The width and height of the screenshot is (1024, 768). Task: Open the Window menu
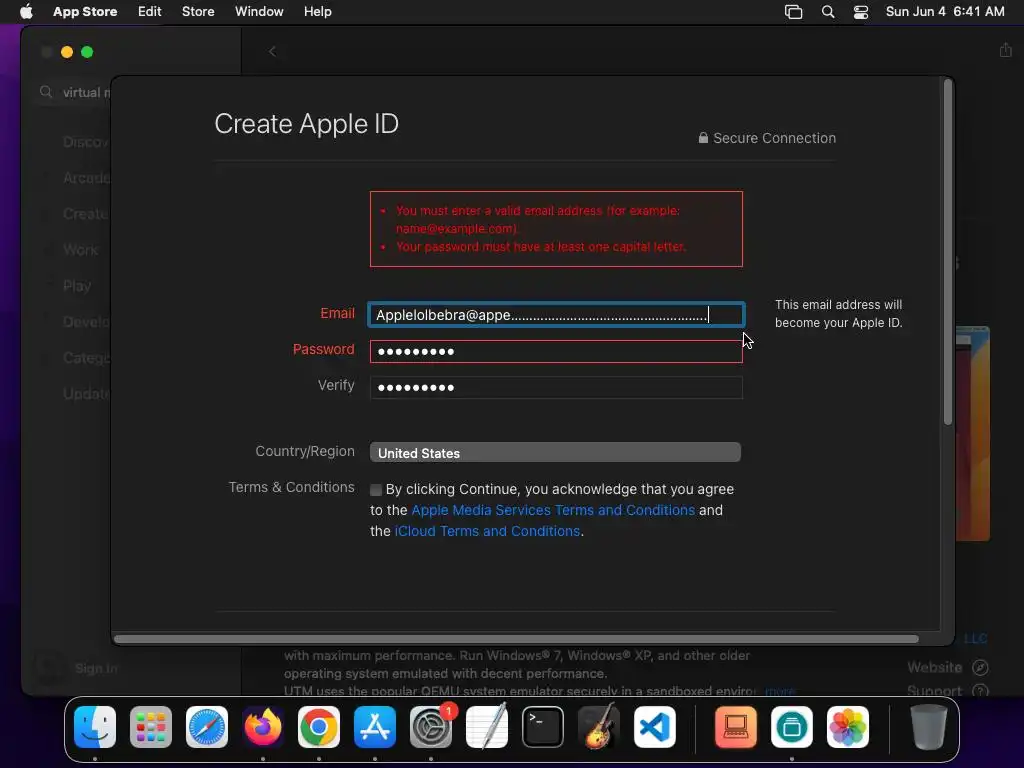259,11
